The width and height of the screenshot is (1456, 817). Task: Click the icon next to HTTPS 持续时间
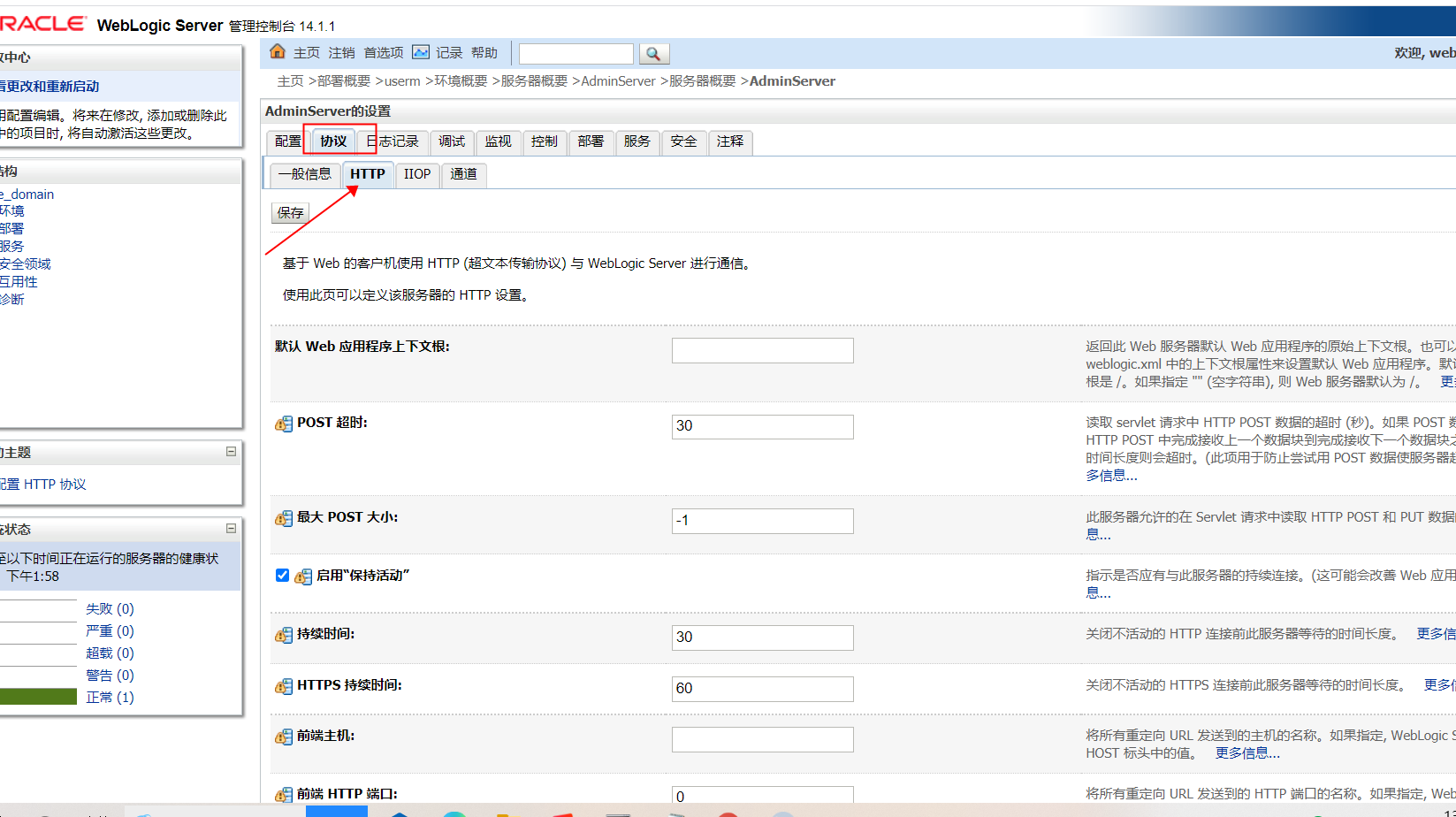[283, 686]
